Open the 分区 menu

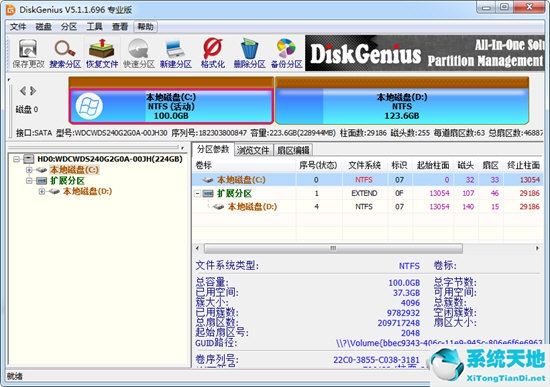click(69, 27)
